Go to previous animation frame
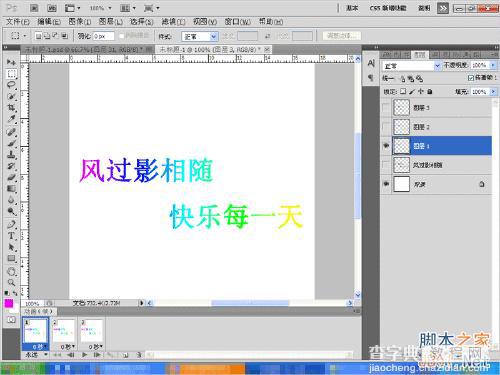The width and height of the screenshot is (500, 375). tap(70, 355)
